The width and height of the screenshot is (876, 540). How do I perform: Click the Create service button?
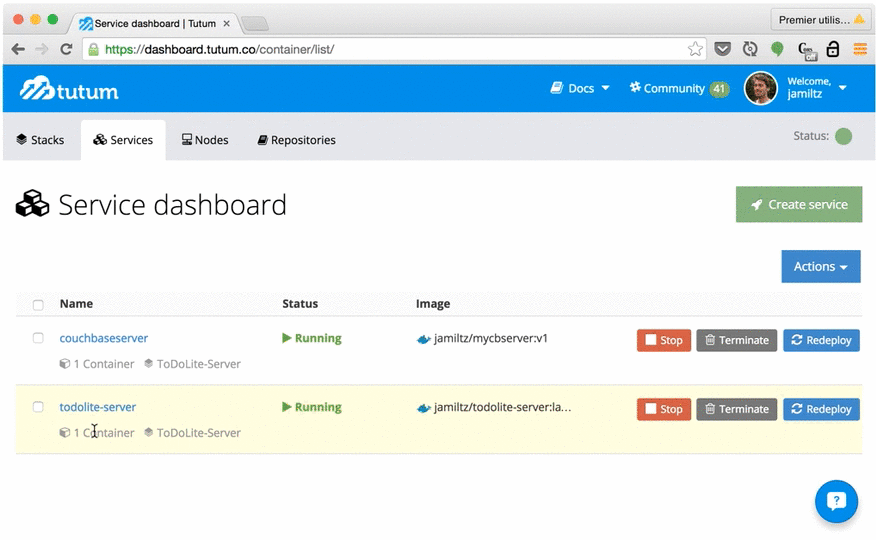(799, 204)
